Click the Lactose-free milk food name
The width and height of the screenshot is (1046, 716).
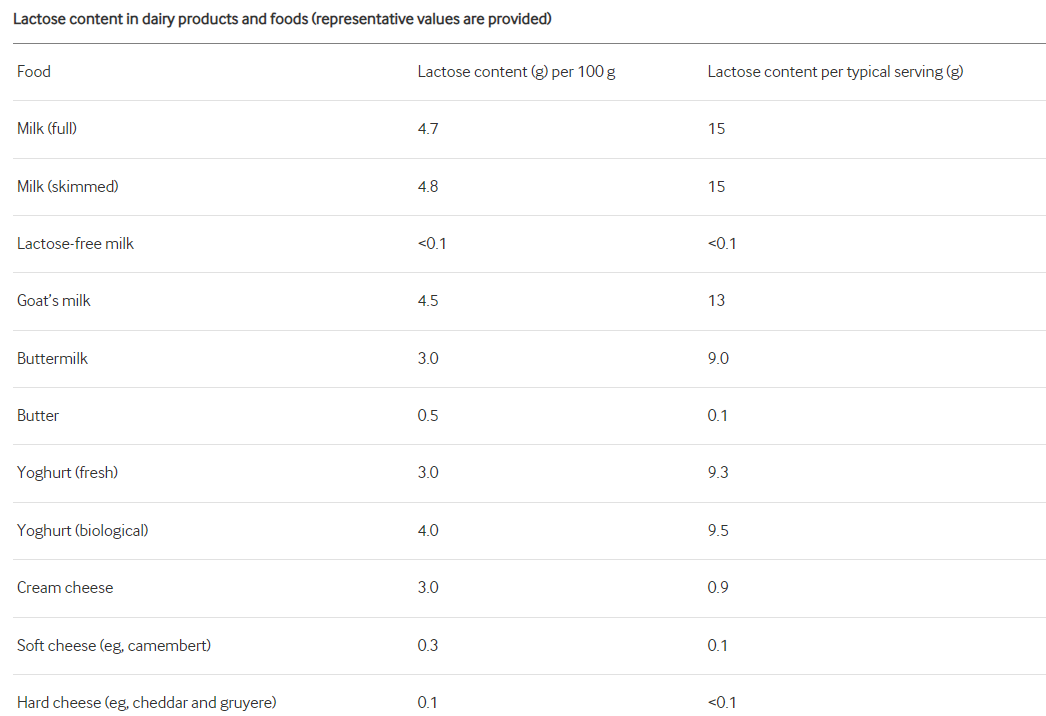click(75, 243)
